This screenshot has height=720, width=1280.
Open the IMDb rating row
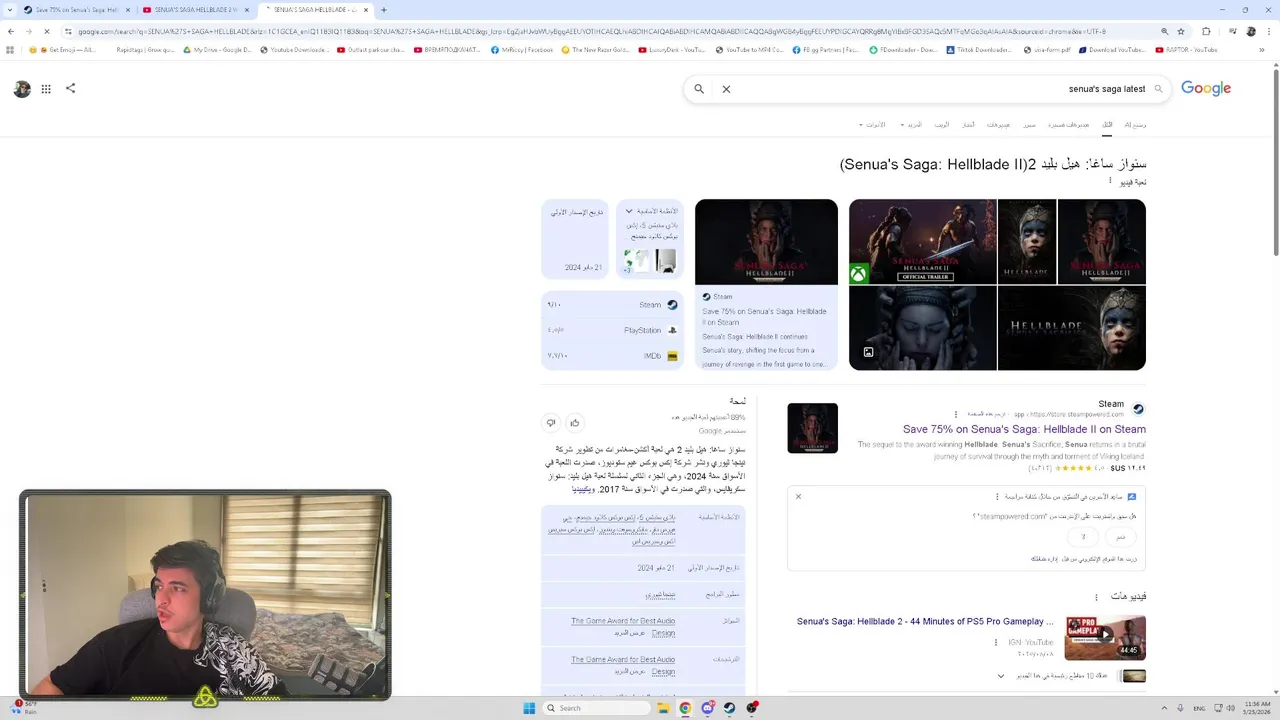(x=613, y=355)
